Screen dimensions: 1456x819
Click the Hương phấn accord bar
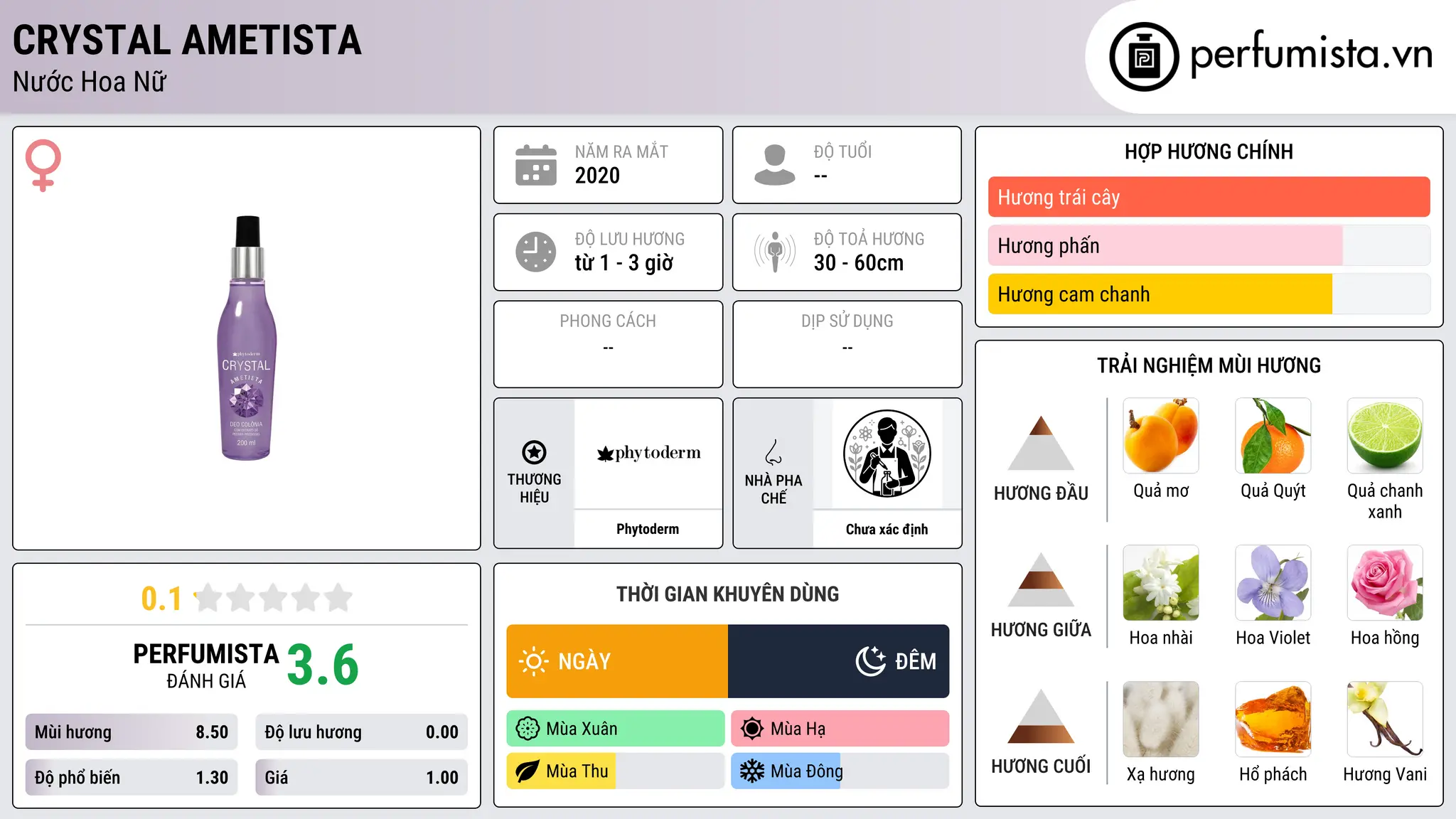[x=1209, y=245]
